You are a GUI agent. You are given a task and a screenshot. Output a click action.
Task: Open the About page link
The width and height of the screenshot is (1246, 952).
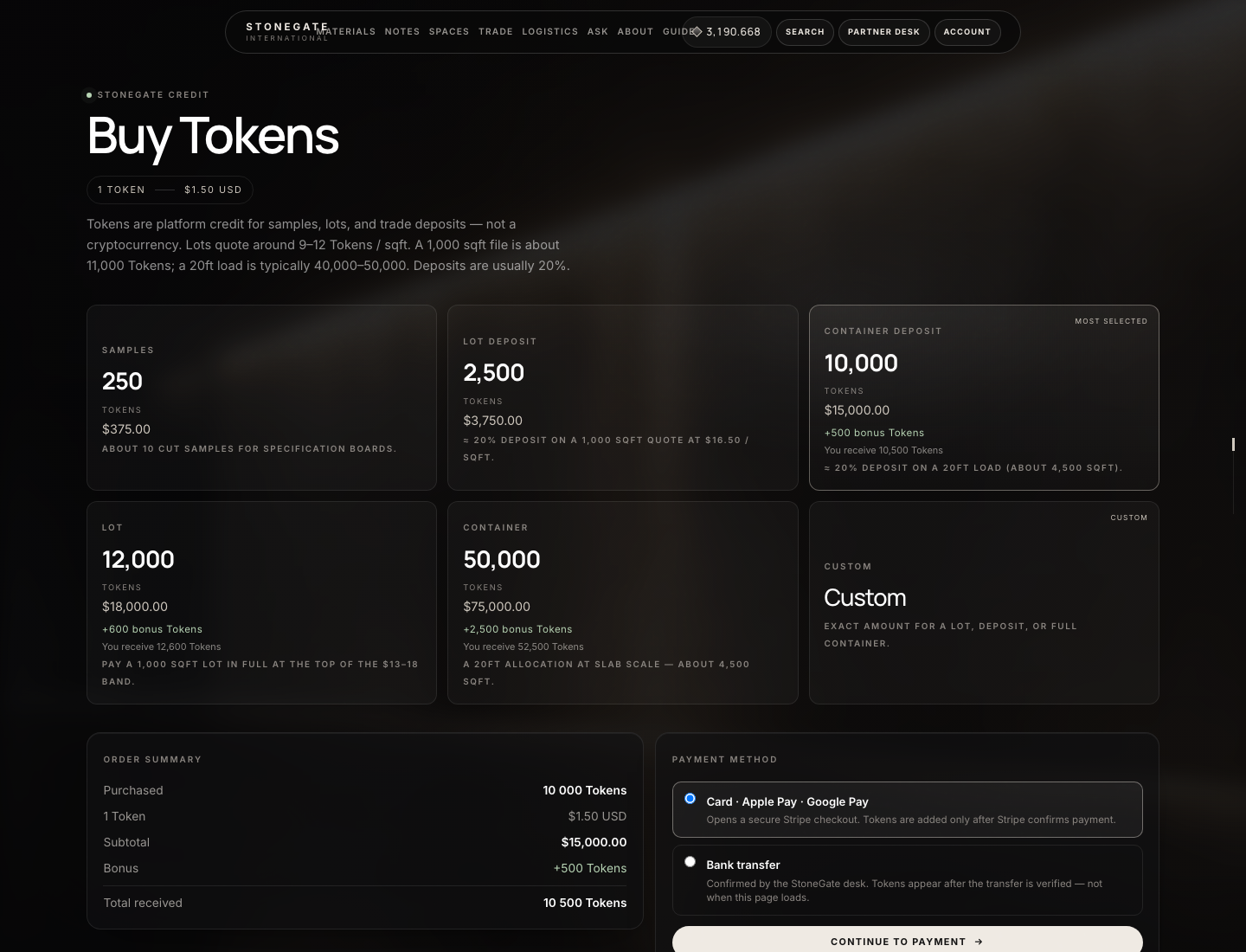(635, 32)
